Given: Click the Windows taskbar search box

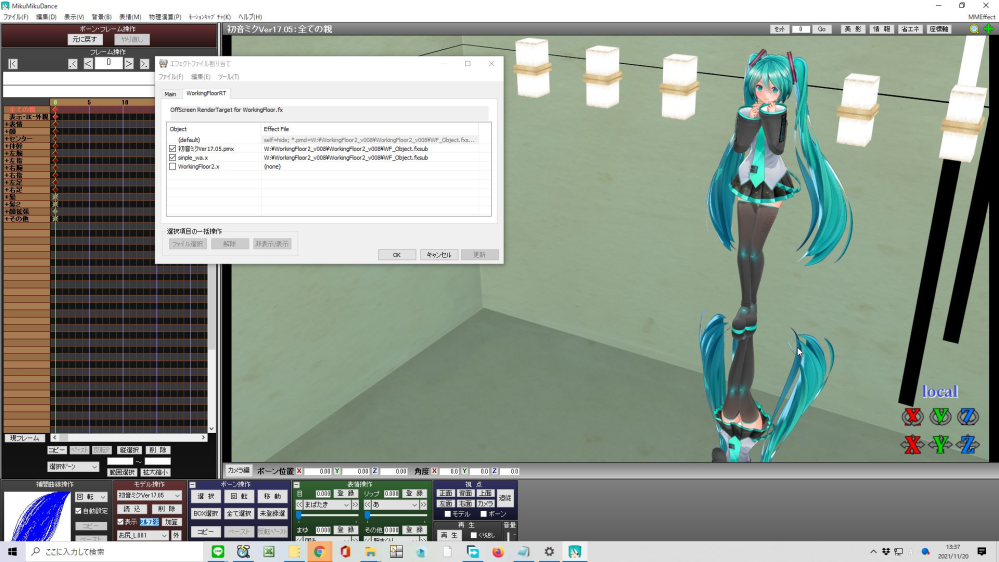Looking at the screenshot, I should pyautogui.click(x=115, y=552).
